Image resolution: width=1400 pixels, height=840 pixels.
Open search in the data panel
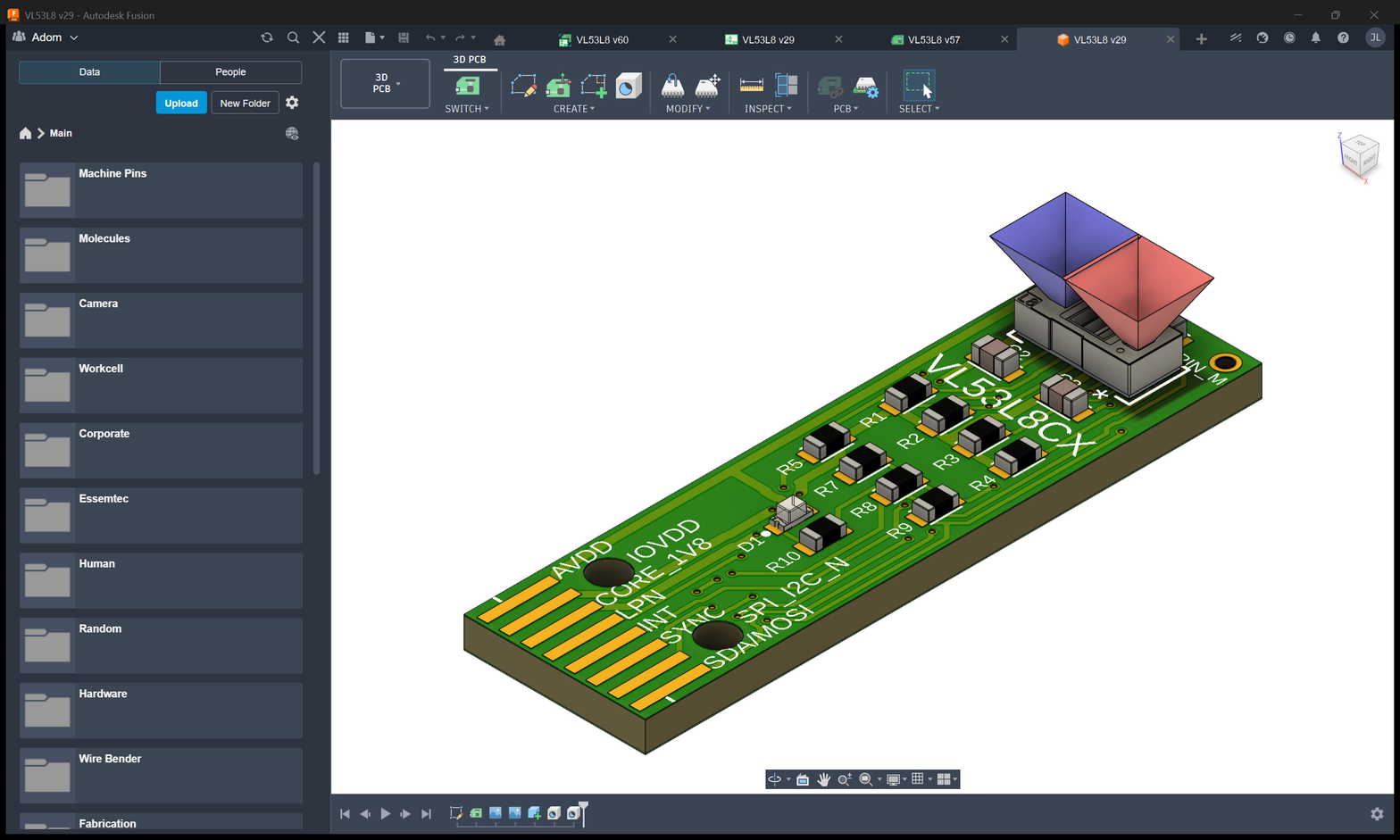pyautogui.click(x=293, y=37)
